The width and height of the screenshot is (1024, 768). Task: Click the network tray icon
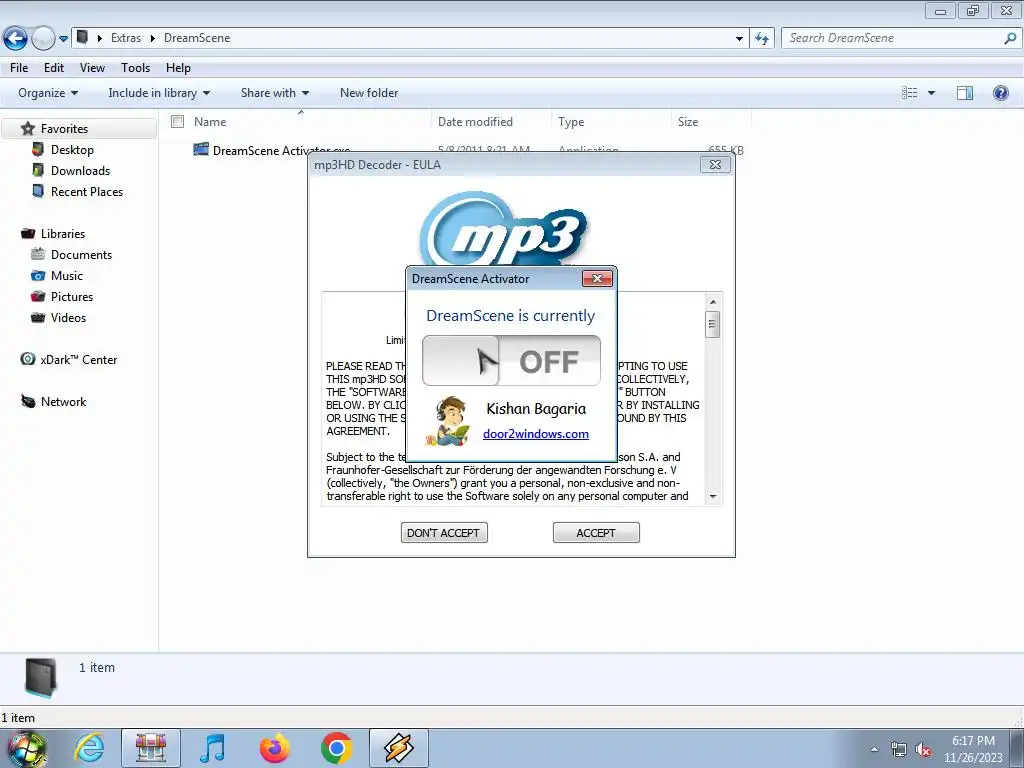tap(899, 749)
